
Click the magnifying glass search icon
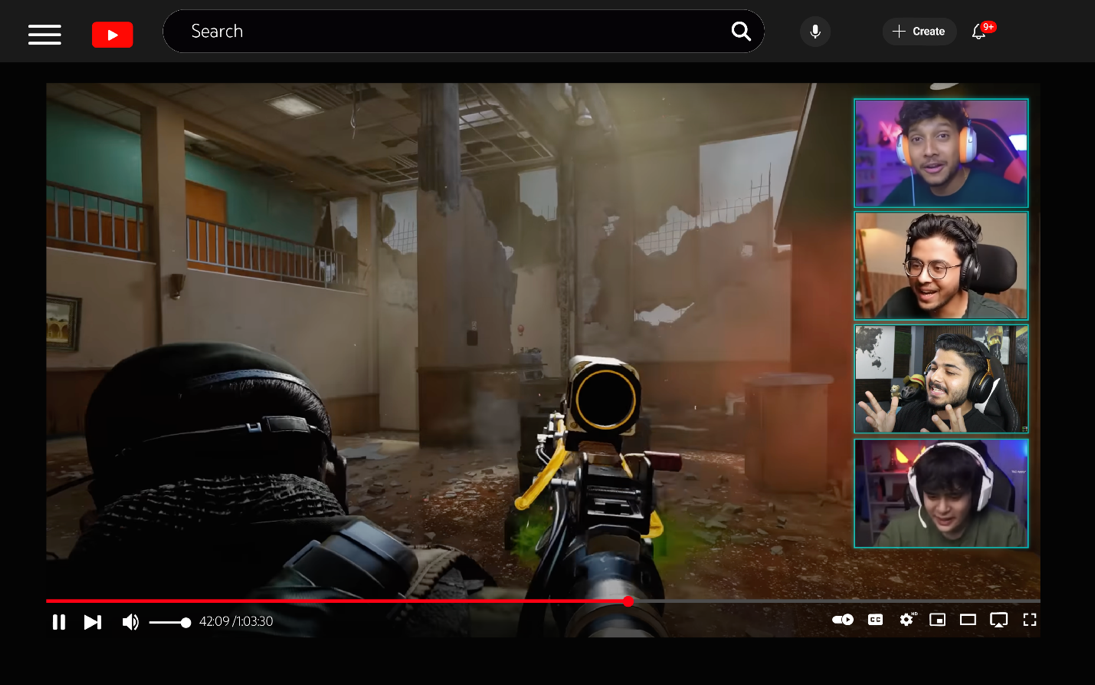click(x=741, y=31)
